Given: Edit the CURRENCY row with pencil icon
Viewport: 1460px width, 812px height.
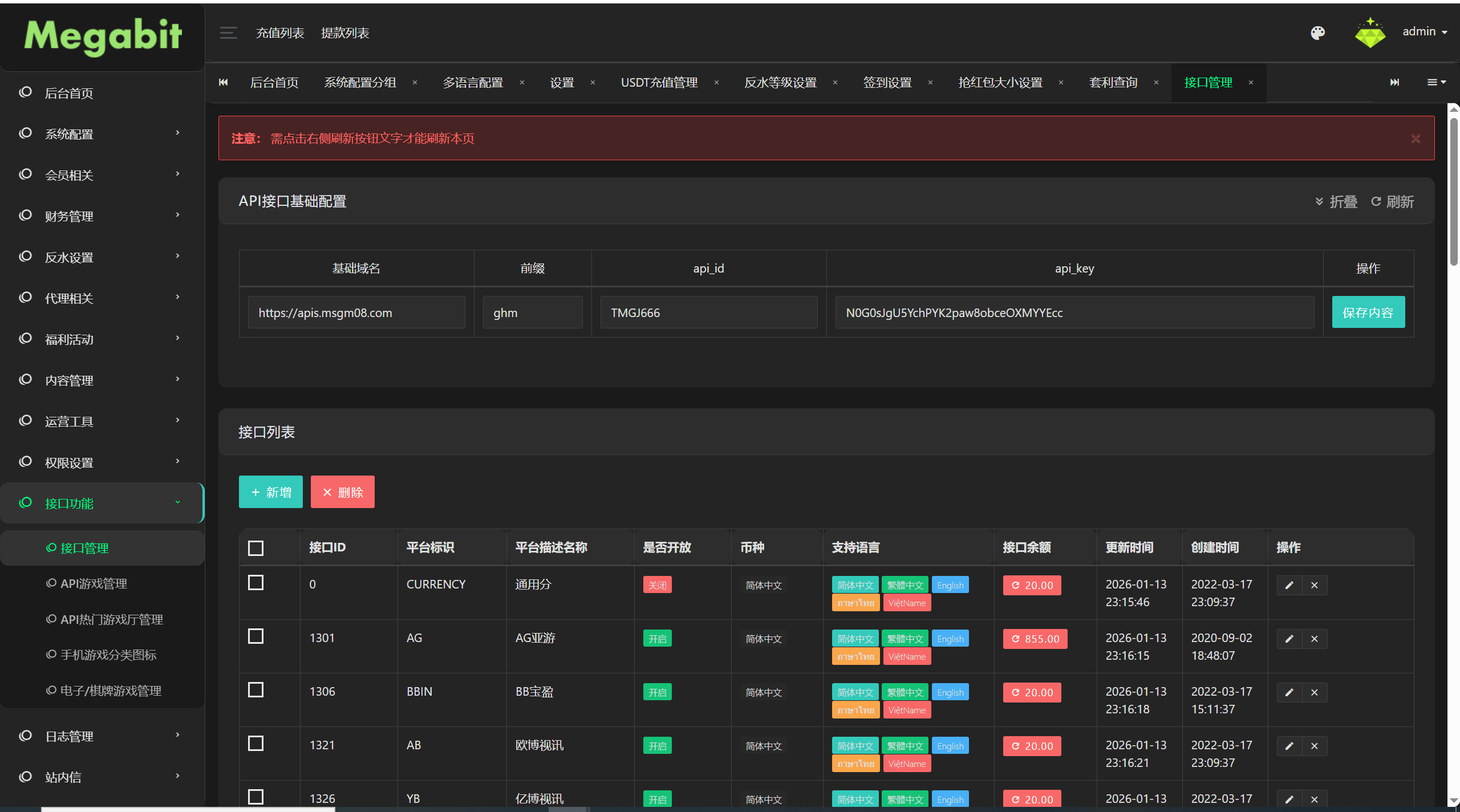Looking at the screenshot, I should 1289,585.
